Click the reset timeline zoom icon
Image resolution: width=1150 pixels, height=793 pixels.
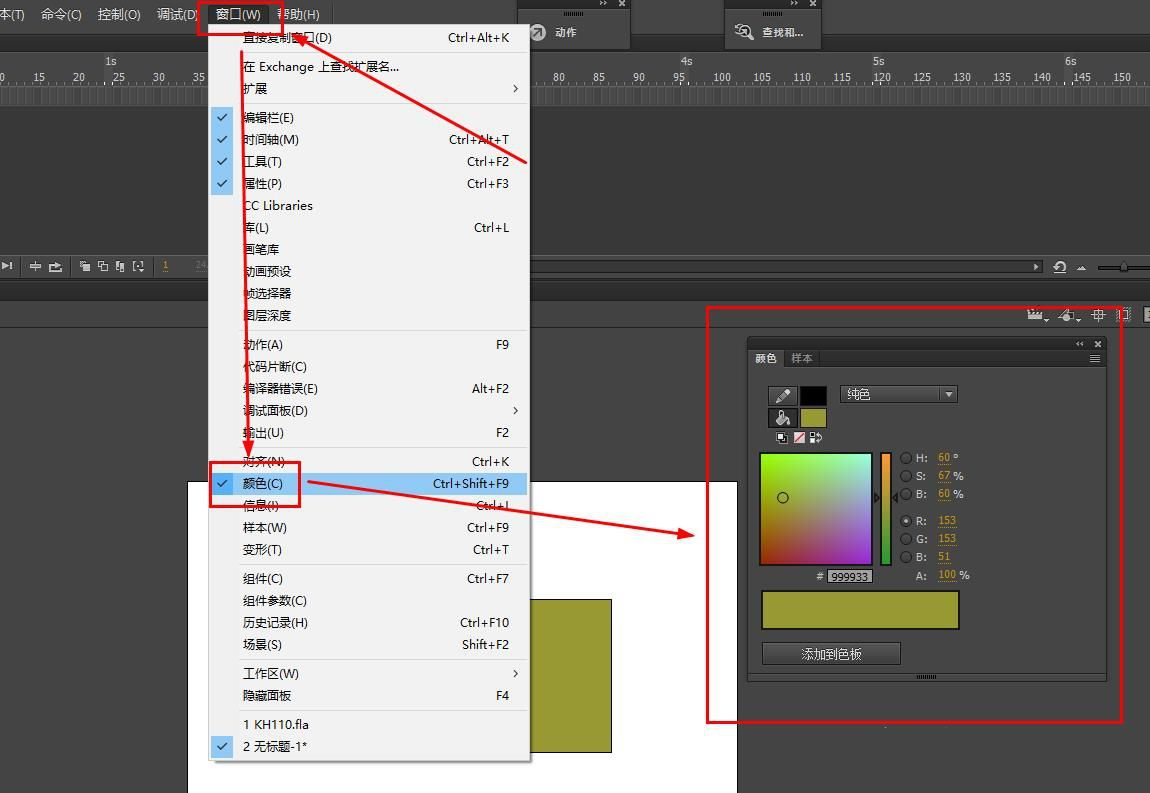click(1059, 267)
